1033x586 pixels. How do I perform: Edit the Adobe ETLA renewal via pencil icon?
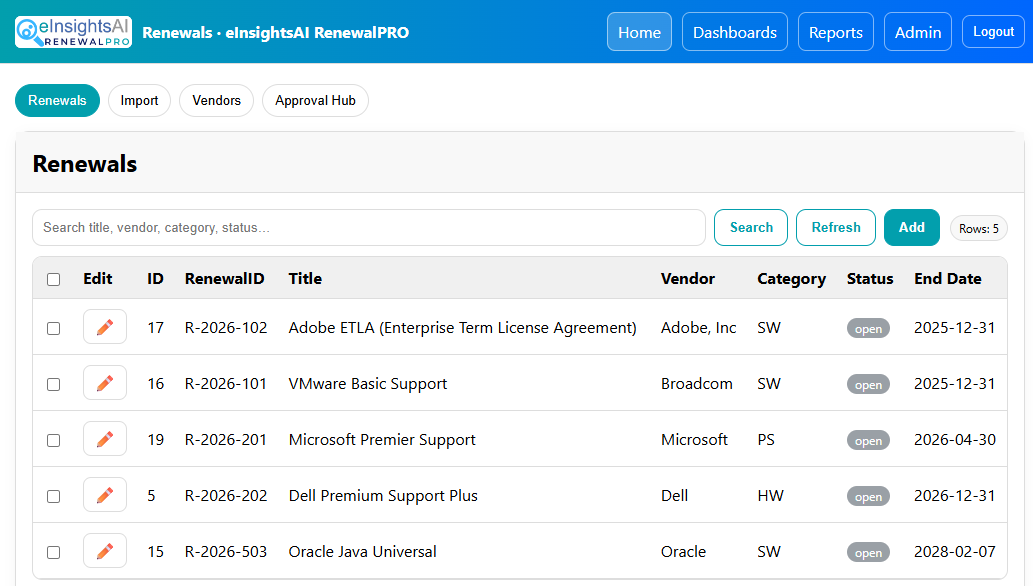[x=105, y=327]
